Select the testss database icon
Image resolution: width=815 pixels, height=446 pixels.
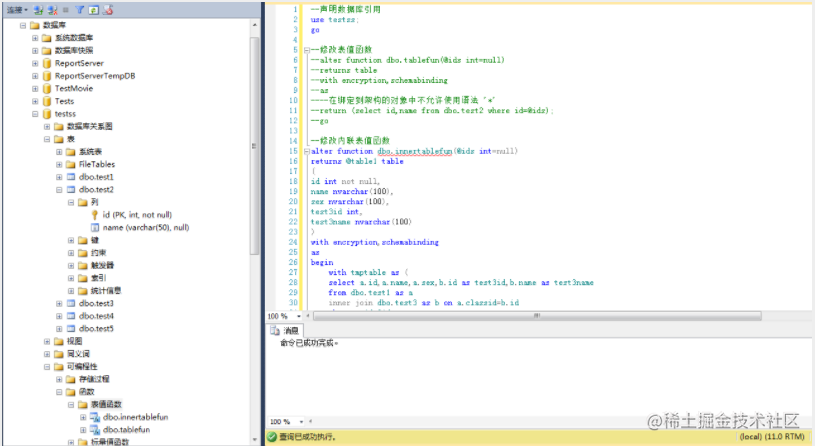(x=47, y=114)
